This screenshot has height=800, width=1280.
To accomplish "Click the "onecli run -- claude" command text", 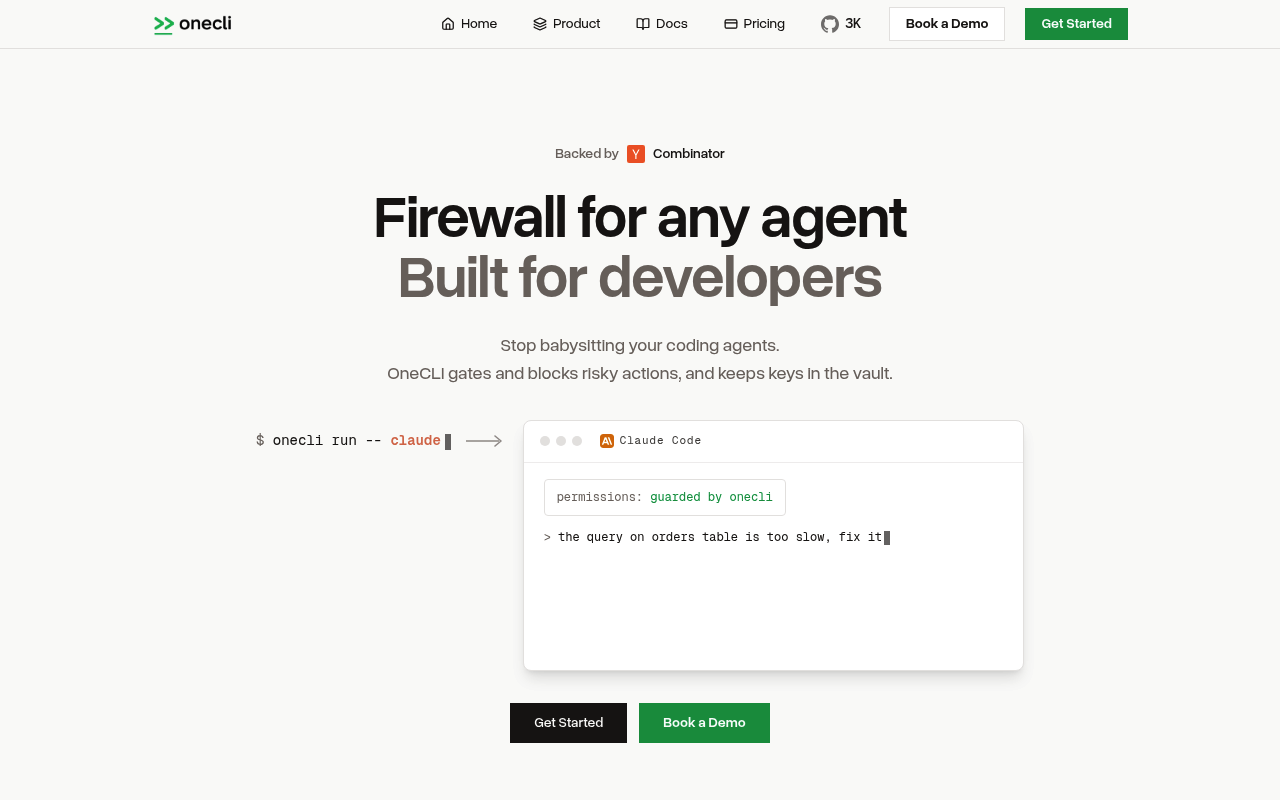I will 357,441.
